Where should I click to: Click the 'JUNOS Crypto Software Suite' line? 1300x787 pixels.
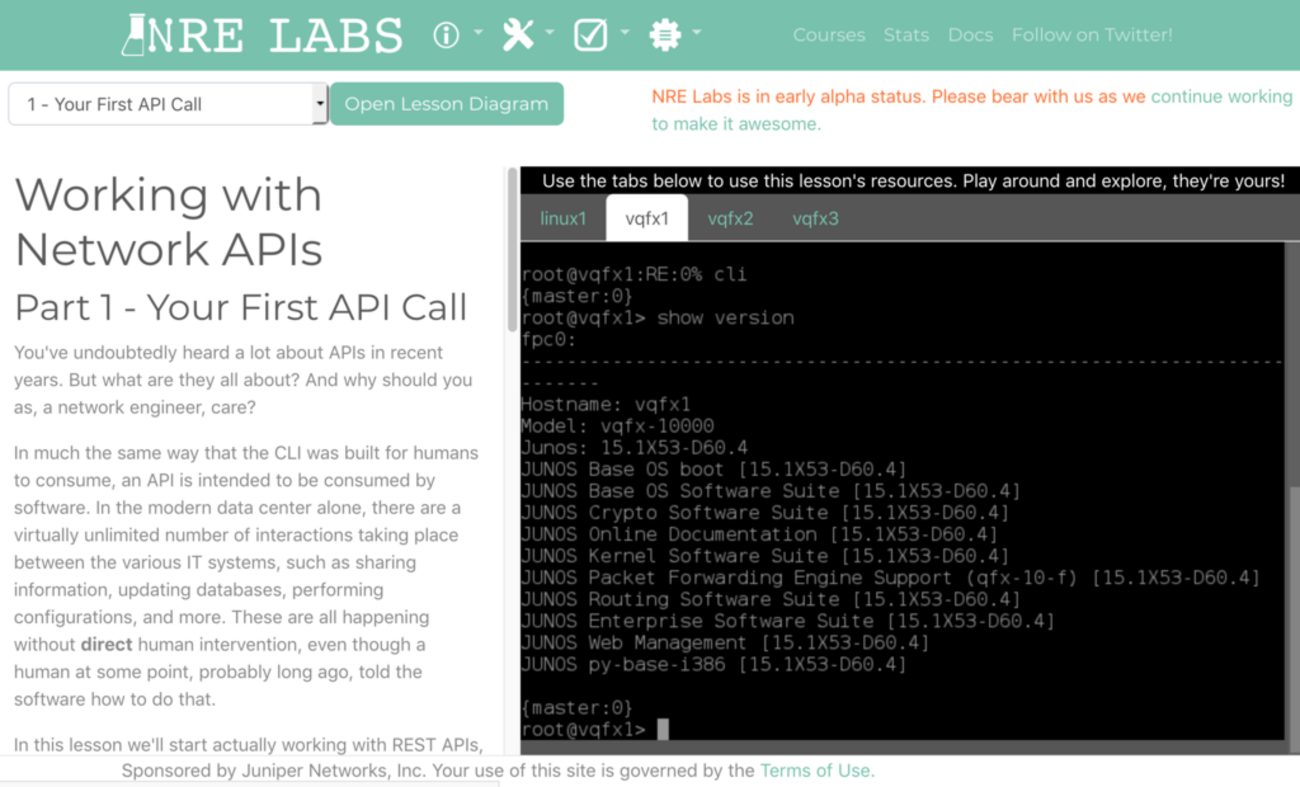click(765, 513)
